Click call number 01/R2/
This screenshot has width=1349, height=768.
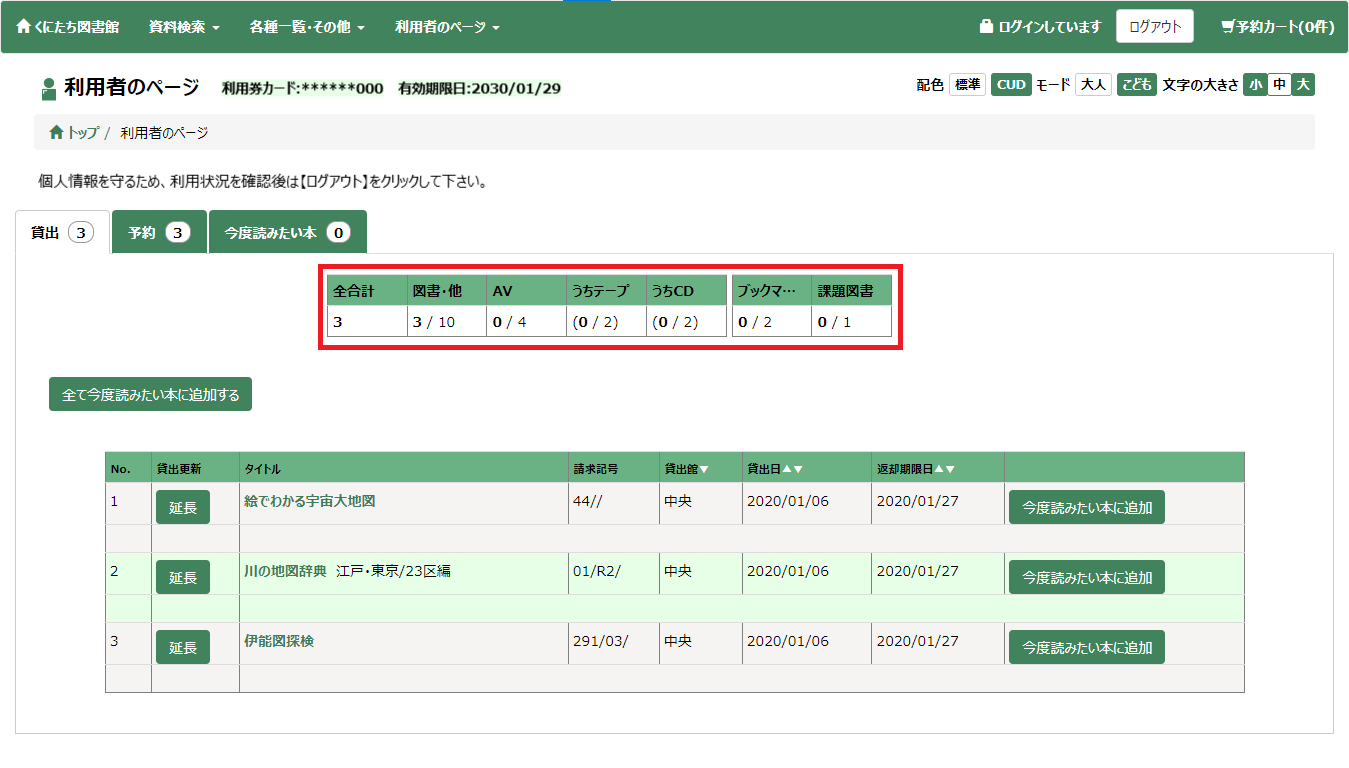click(597, 571)
